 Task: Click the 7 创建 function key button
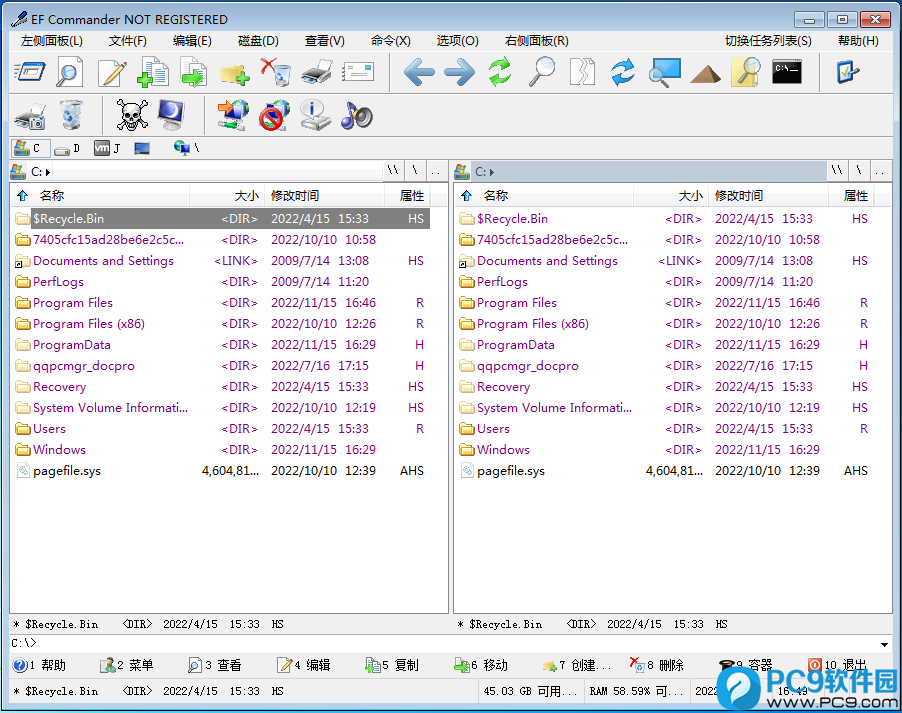pos(577,666)
